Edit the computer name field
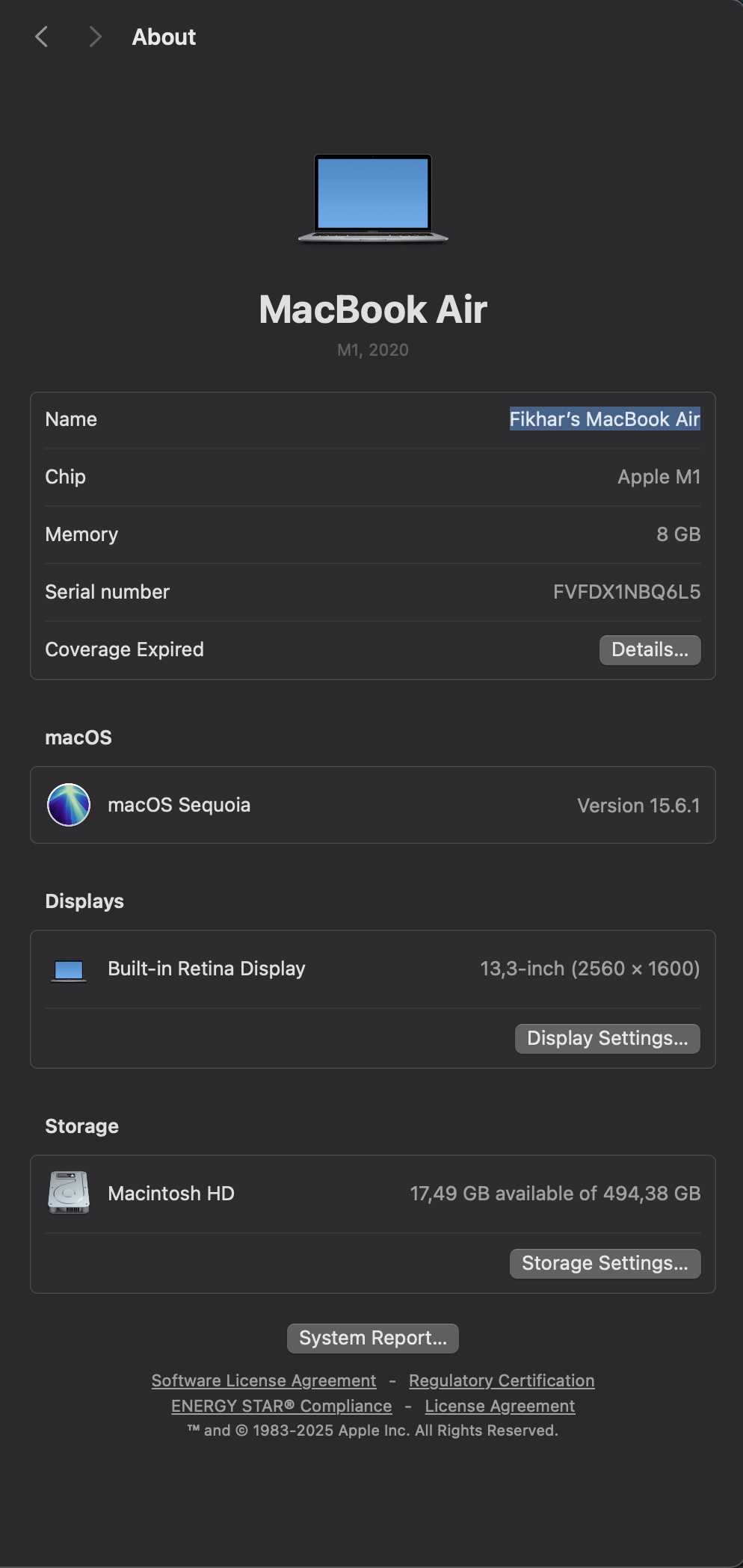The image size is (743, 1568). 604,419
